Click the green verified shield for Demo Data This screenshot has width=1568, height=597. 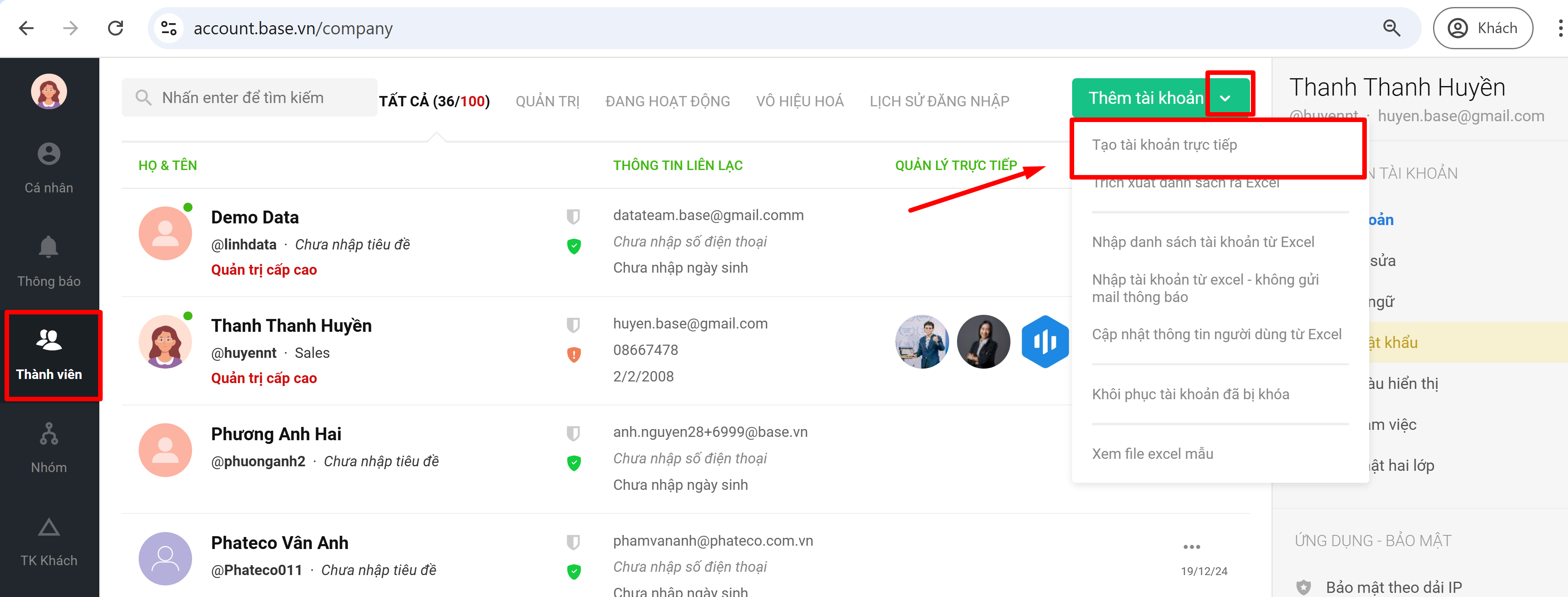coord(573,246)
